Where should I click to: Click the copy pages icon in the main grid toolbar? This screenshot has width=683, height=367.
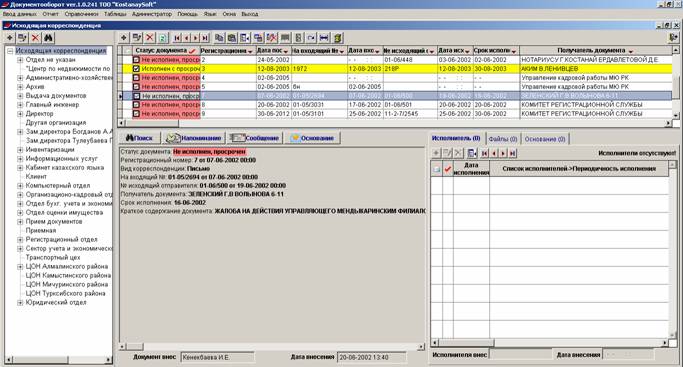point(219,38)
